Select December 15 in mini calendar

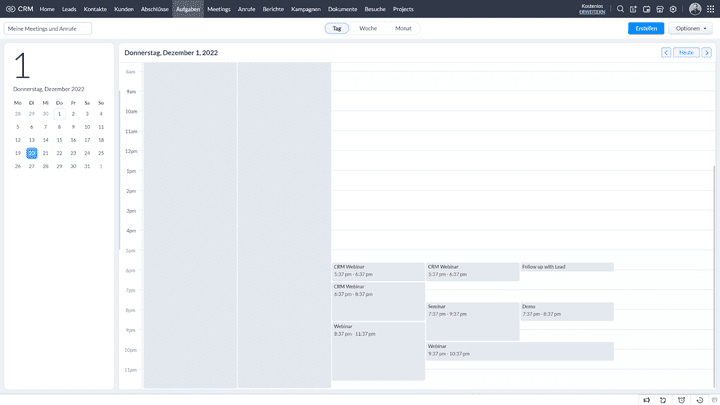(59, 140)
